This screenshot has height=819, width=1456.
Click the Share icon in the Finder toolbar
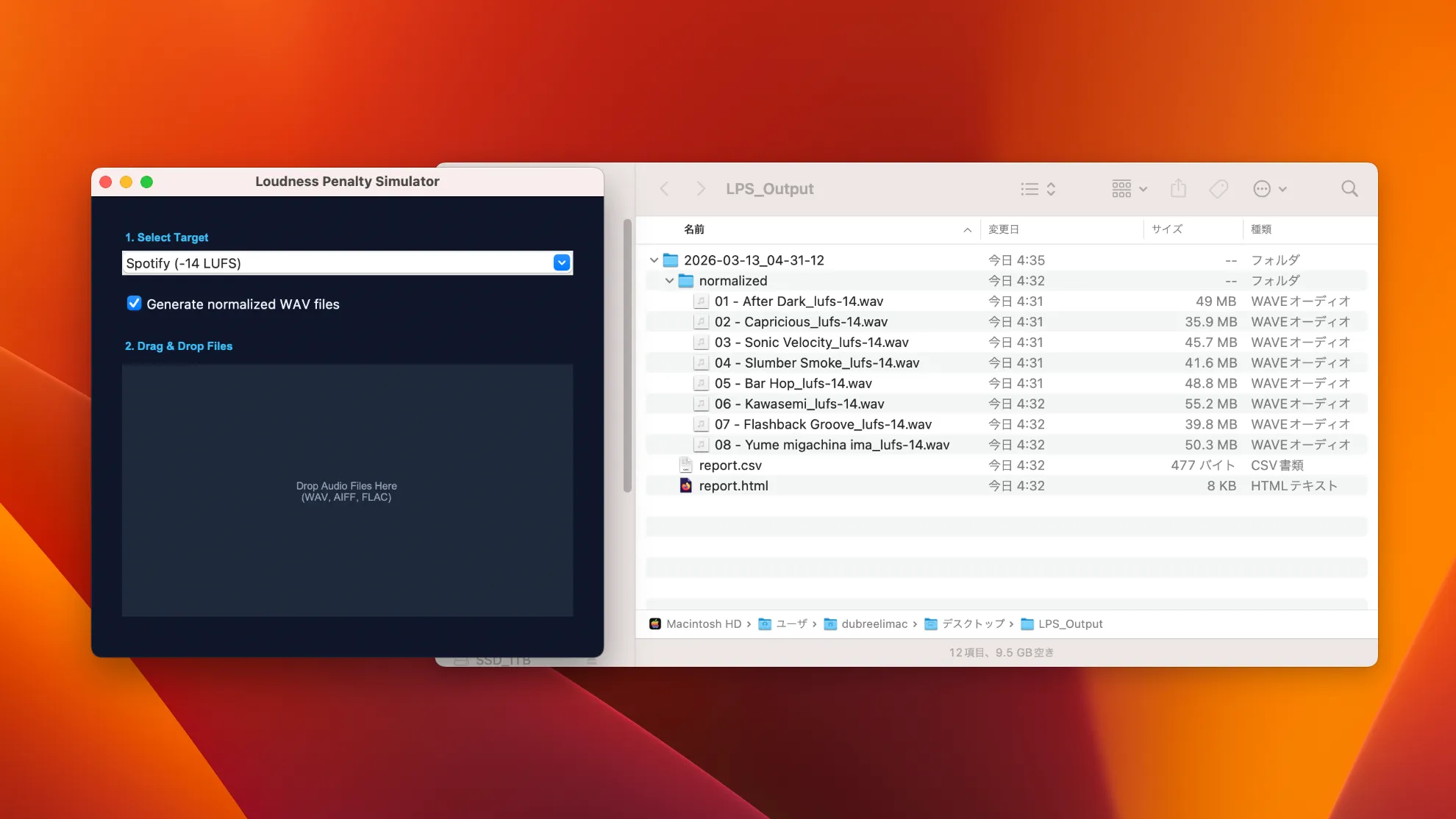[1178, 188]
